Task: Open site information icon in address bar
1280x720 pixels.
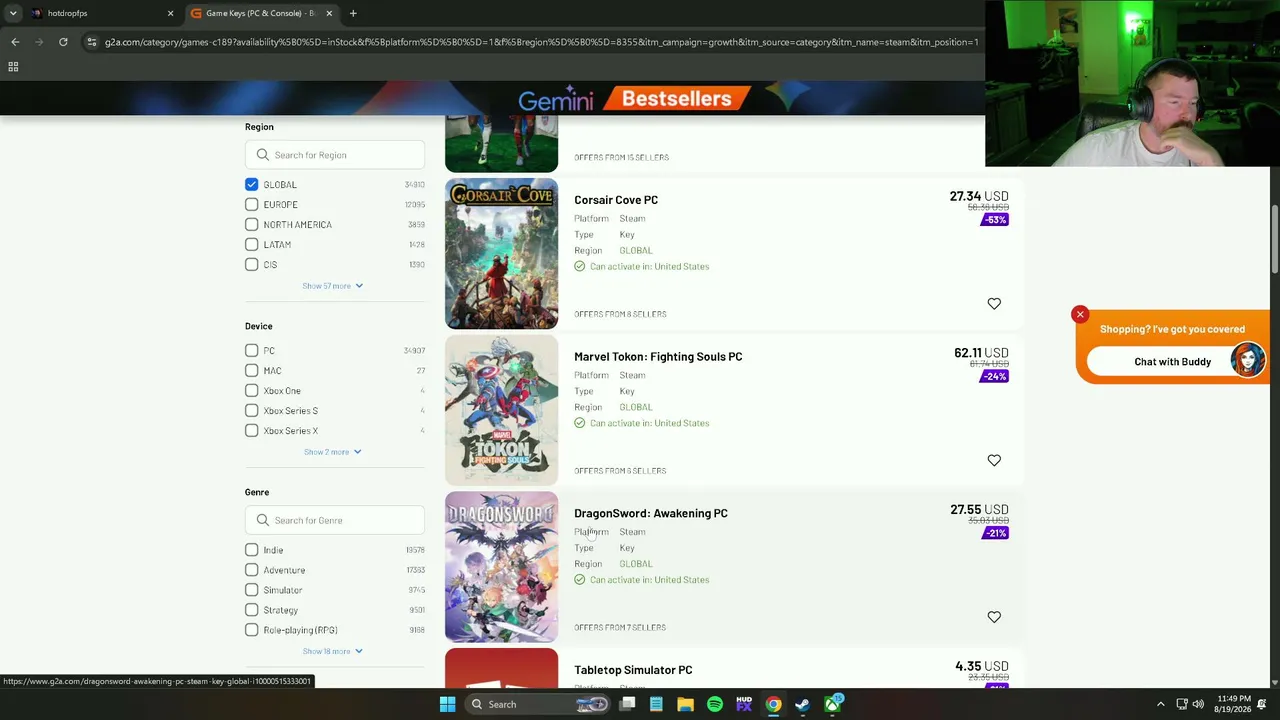Action: pyautogui.click(x=92, y=42)
